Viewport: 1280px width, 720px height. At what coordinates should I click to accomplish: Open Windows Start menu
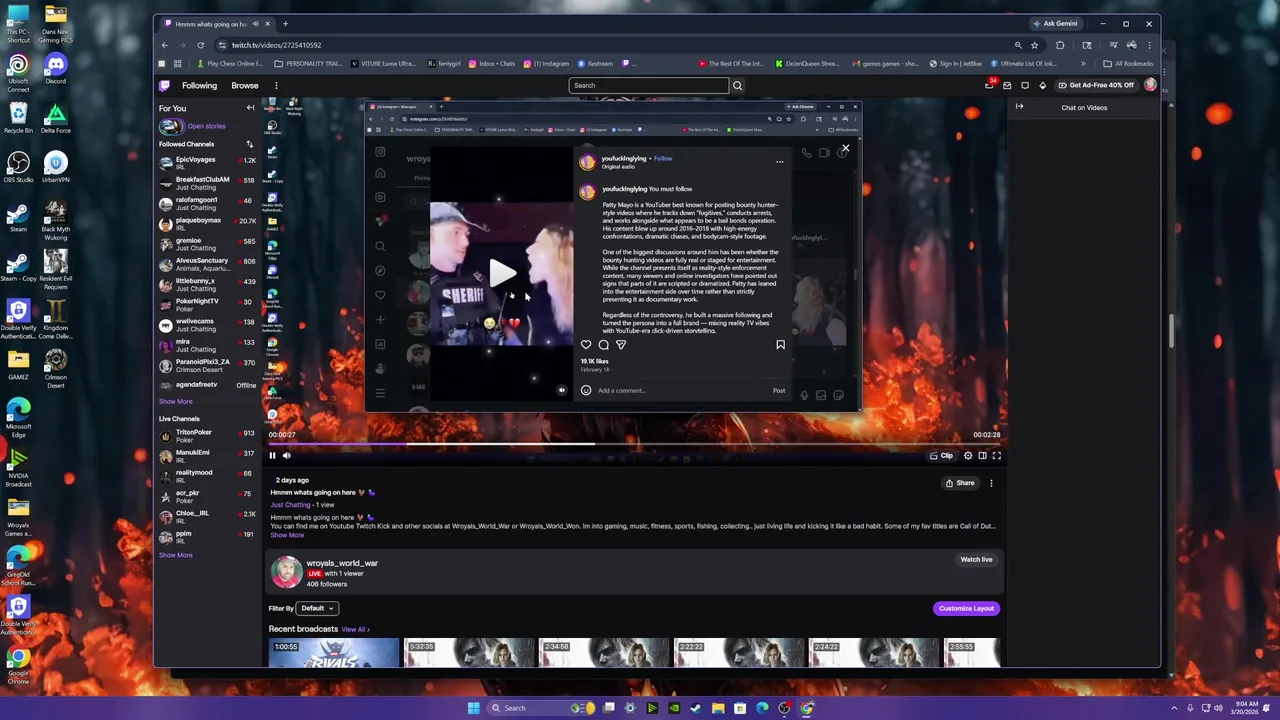(473, 708)
